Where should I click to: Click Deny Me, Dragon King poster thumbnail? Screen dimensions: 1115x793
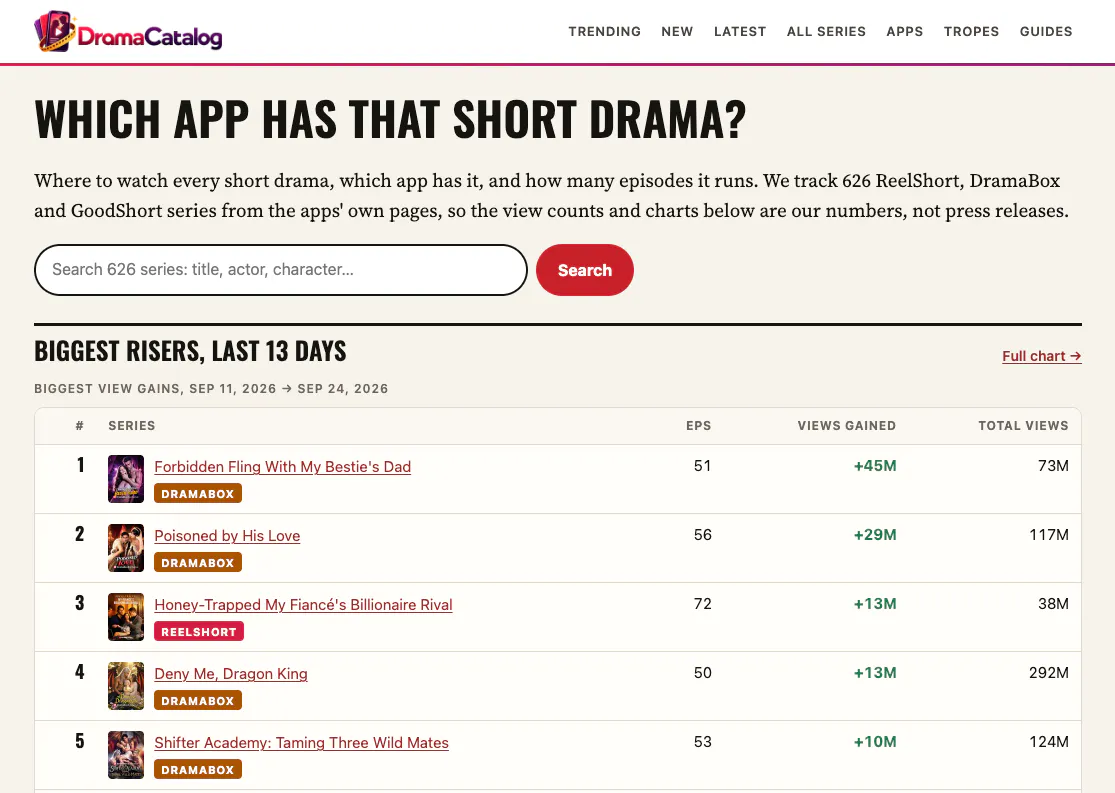click(126, 686)
